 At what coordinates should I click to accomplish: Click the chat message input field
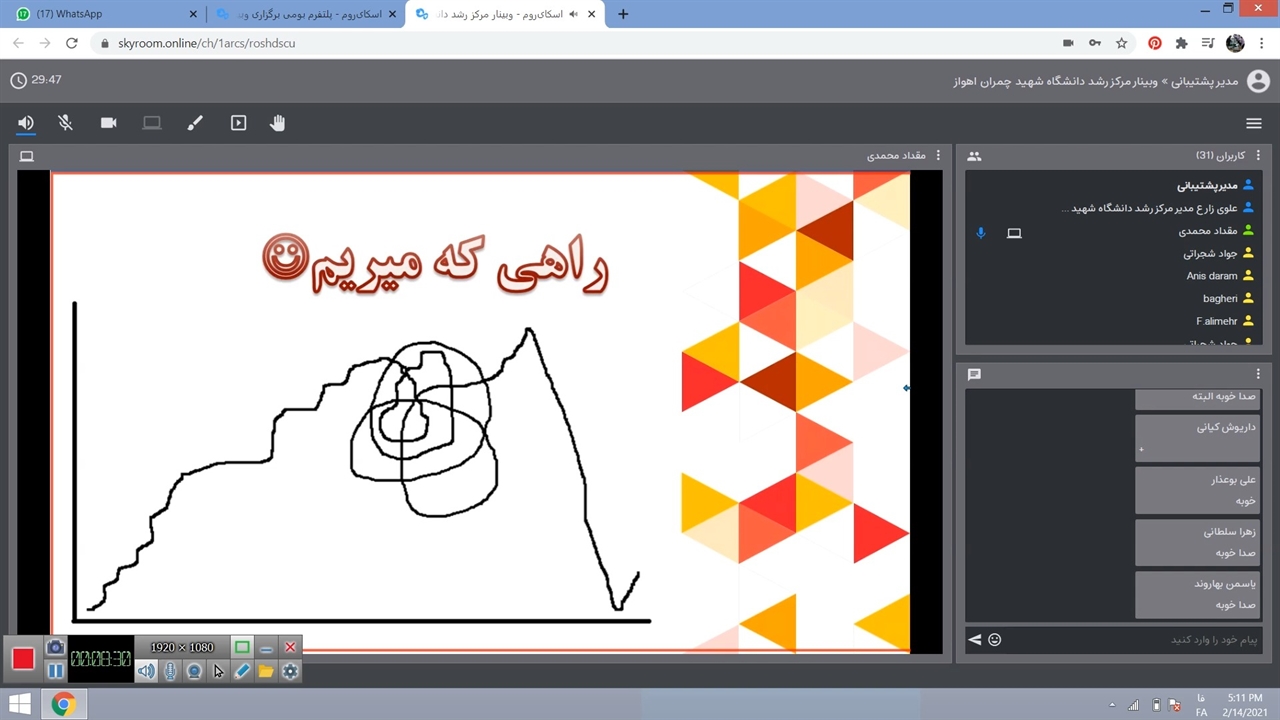tap(1130, 640)
